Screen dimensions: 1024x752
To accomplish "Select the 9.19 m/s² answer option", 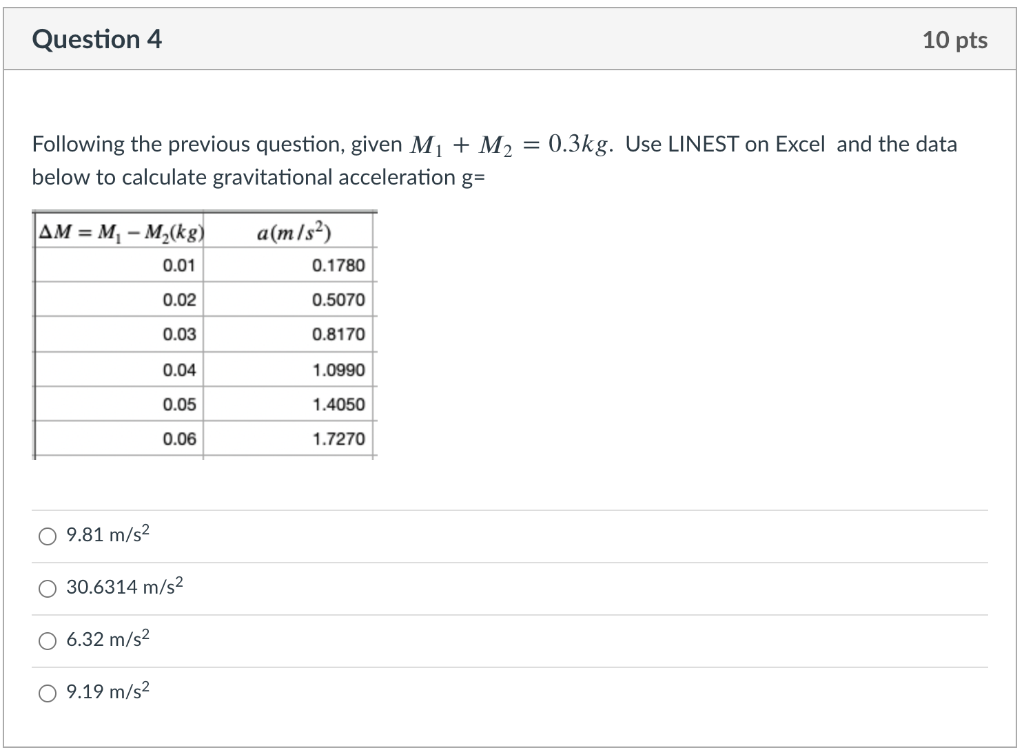I will click(x=46, y=692).
